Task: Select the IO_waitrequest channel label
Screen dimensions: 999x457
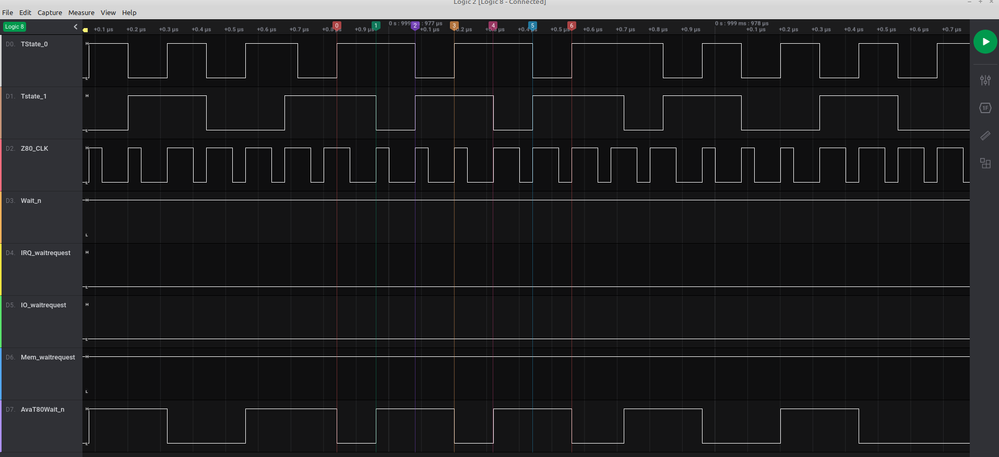Action: click(x=43, y=305)
